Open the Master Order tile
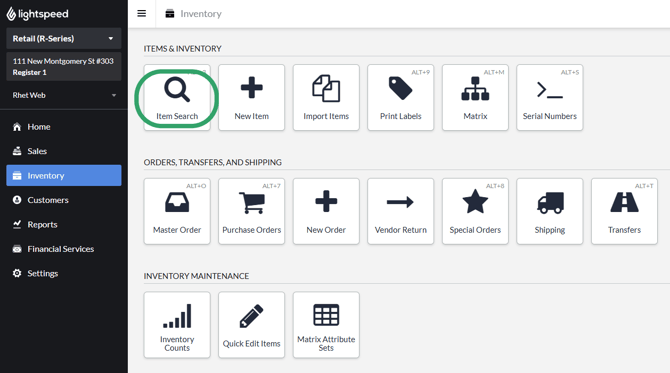Image resolution: width=670 pixels, height=373 pixels. pos(177,211)
